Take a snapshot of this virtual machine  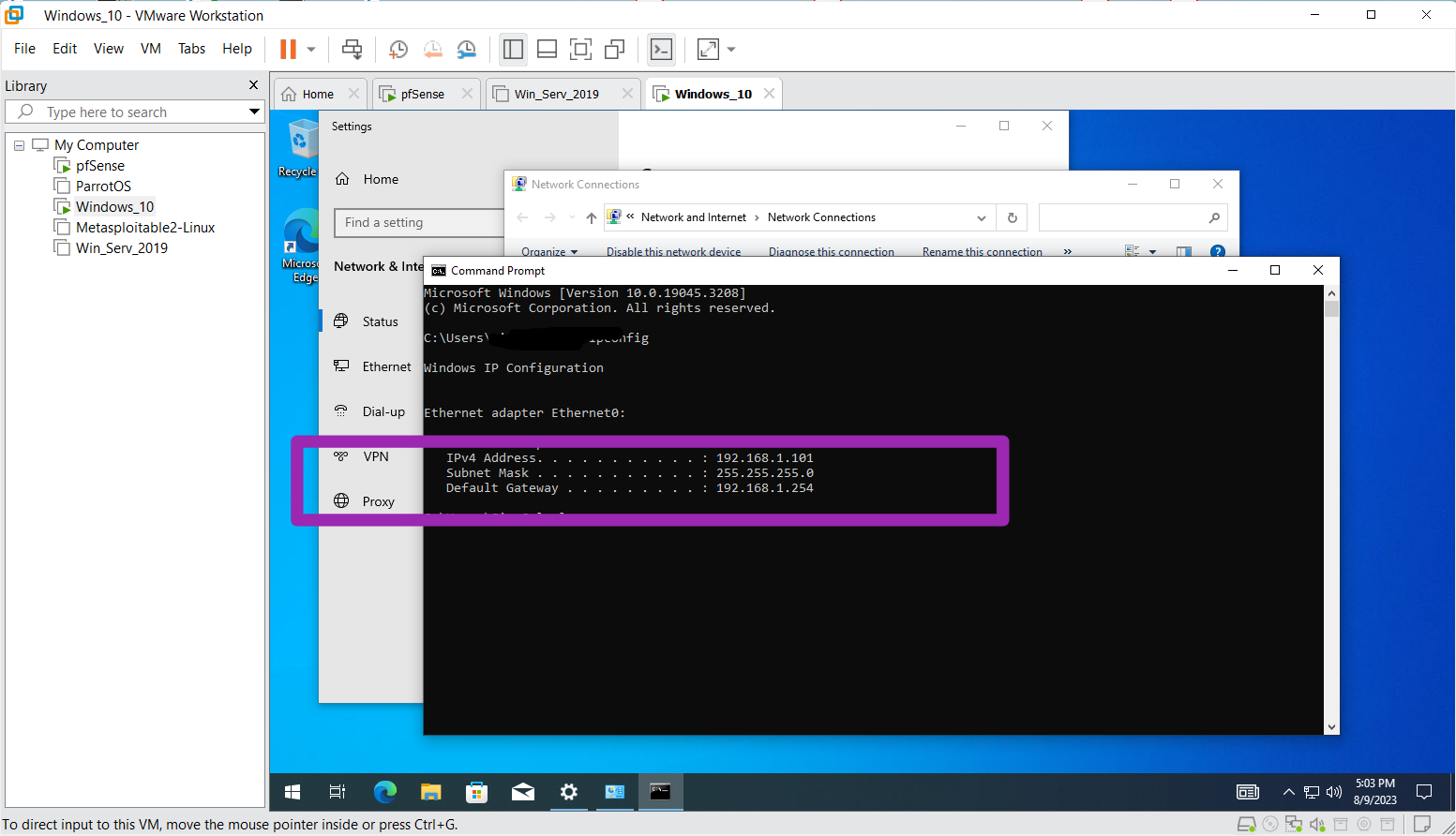(398, 49)
